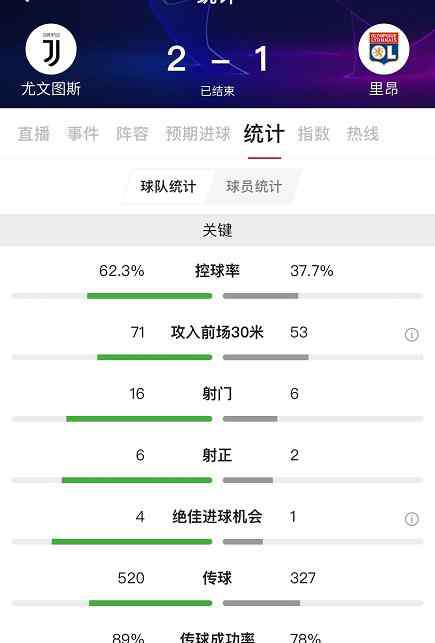Click the 控球率 green progress bar
Screen dimensions: 435x643
pyautogui.click(x=149, y=296)
